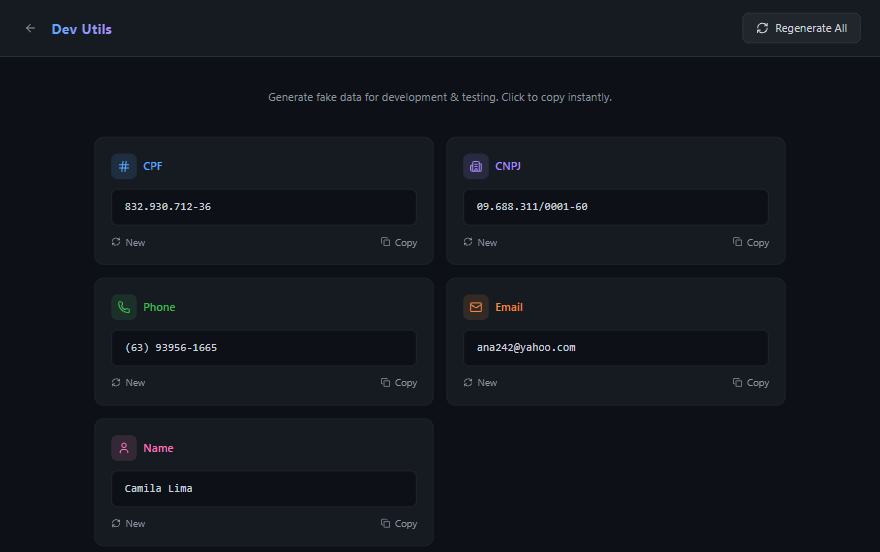Click the Regenerate All button
Viewport: 880px width, 552px height.
tap(801, 28)
